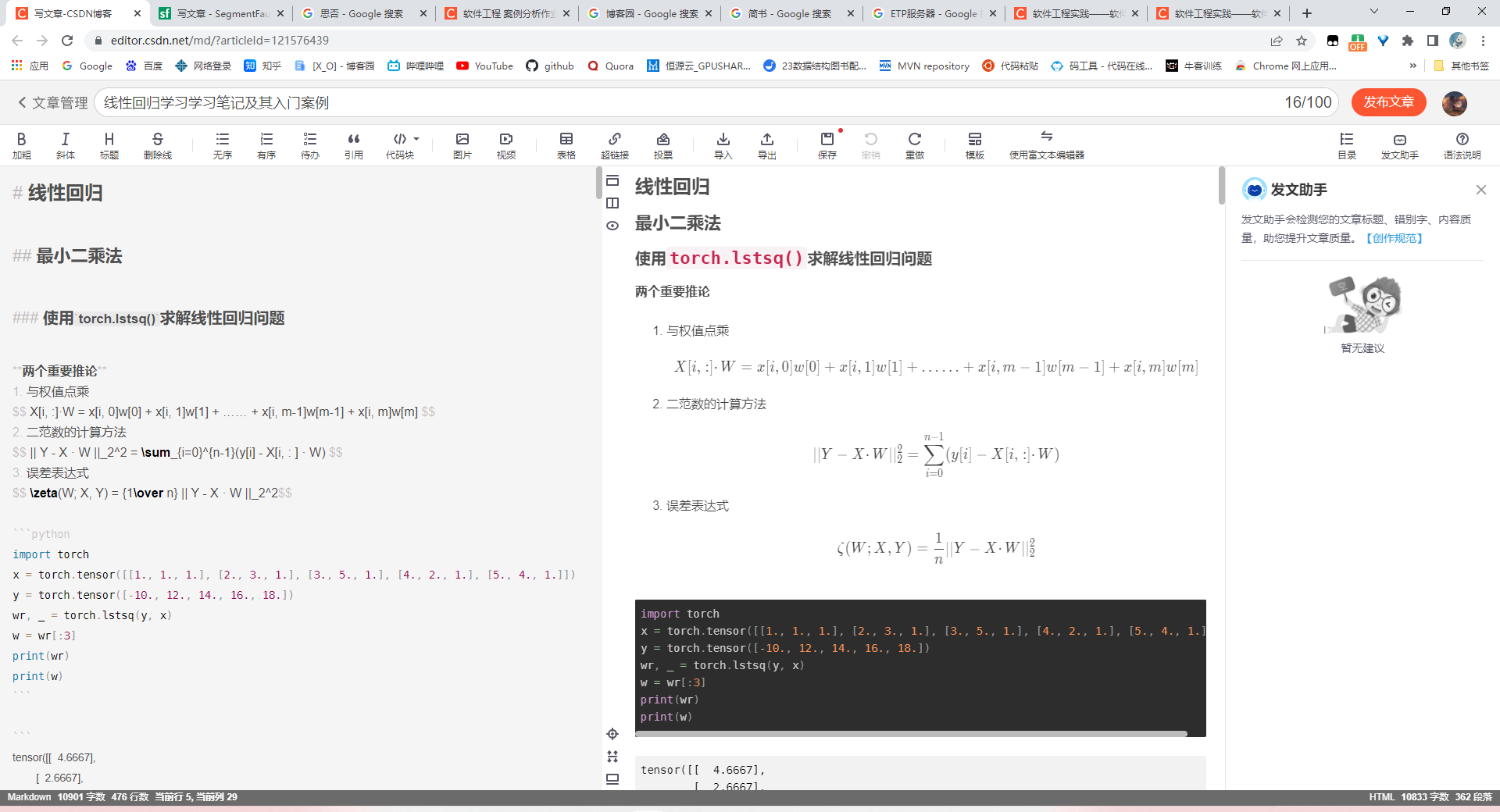Go back to 文章管理
The height and width of the screenshot is (812, 1500).
point(52,103)
